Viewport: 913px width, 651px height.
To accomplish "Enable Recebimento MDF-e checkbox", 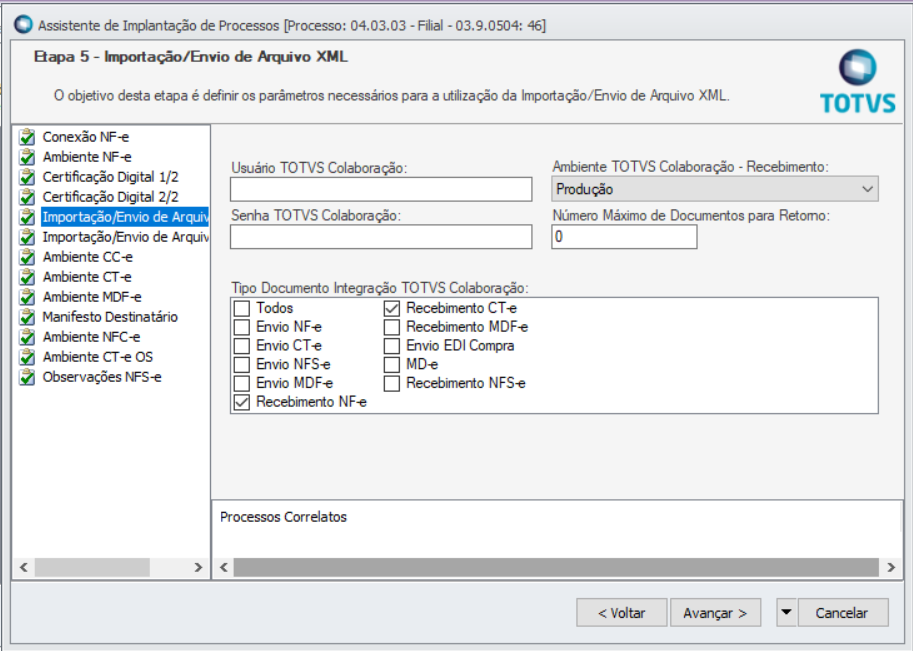I will pyautogui.click(x=392, y=327).
